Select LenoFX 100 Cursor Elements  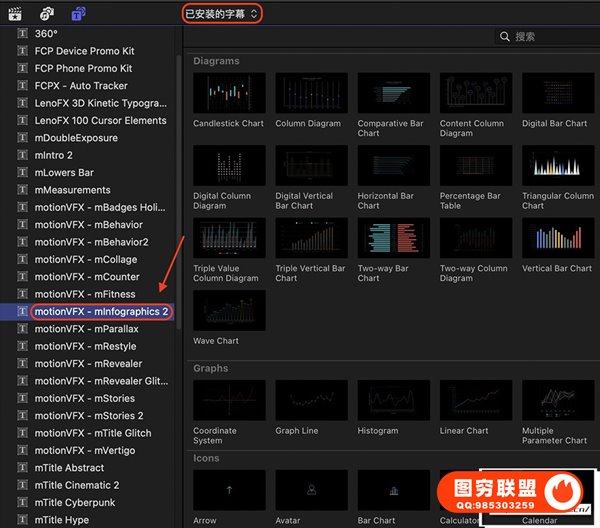100,121
